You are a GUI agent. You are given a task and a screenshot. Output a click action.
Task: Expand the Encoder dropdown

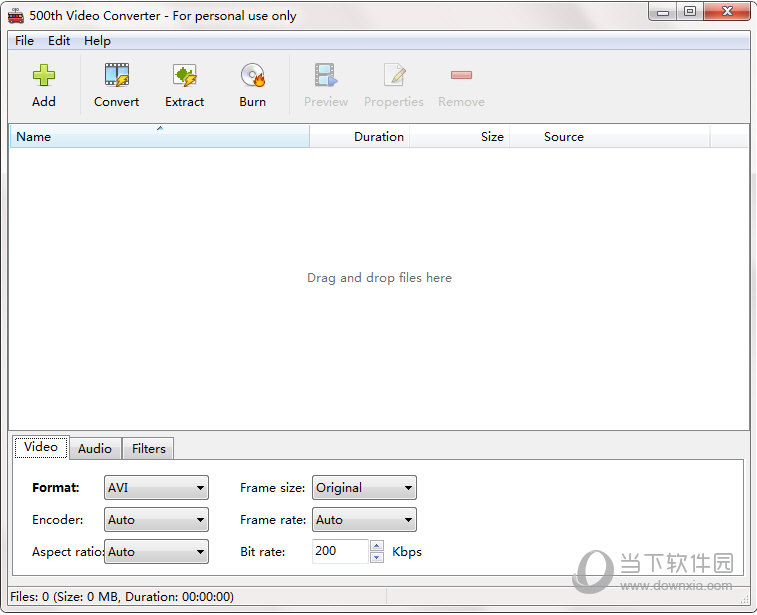click(x=156, y=520)
